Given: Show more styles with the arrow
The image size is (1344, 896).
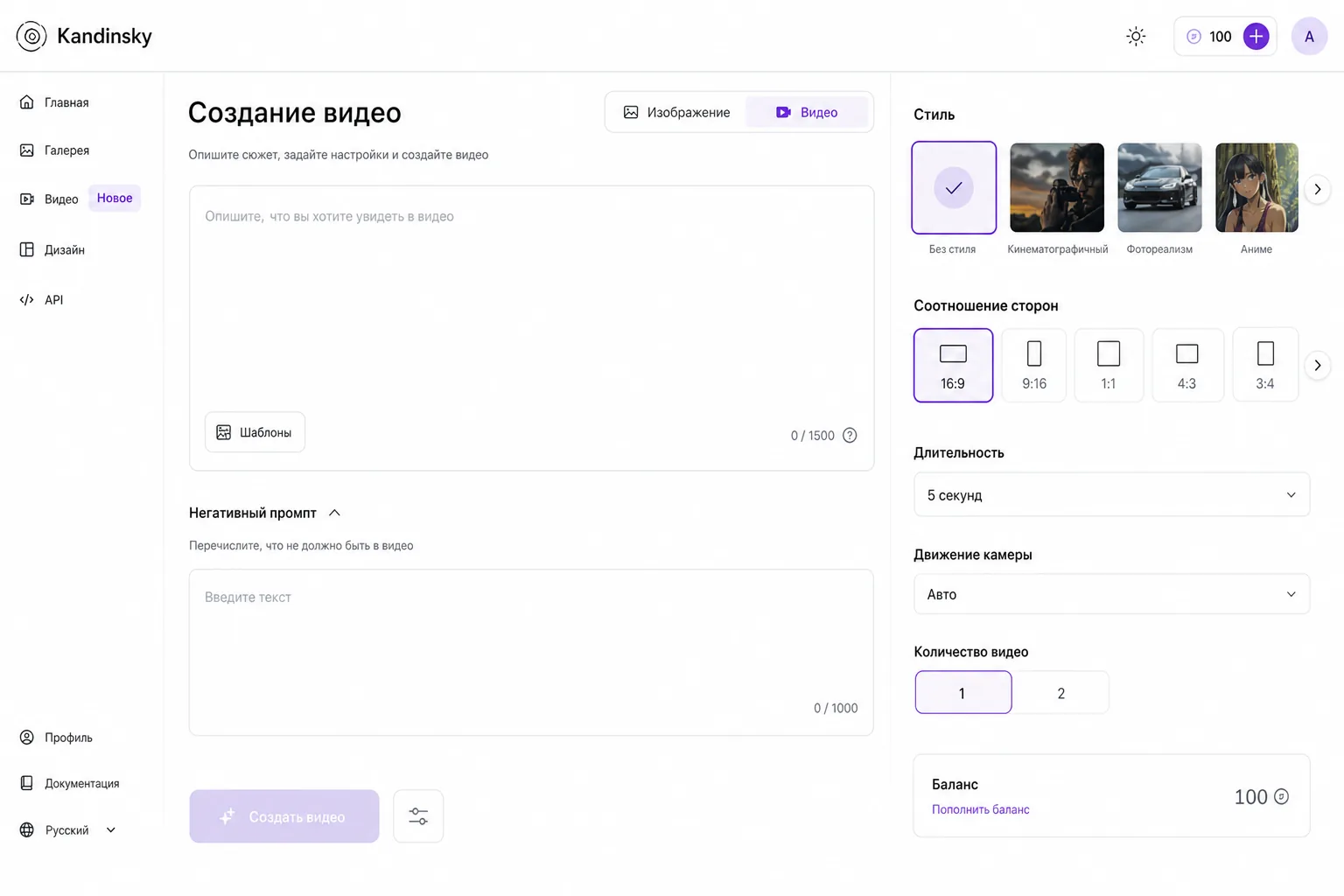Looking at the screenshot, I should tap(1317, 189).
